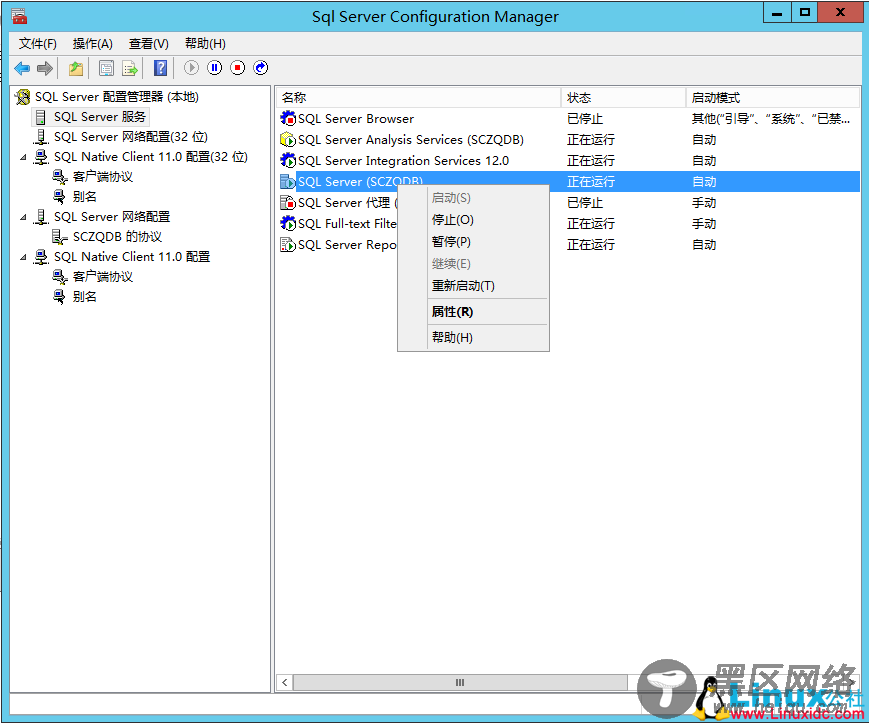The width and height of the screenshot is (869, 724).
Task: Select SCZQDB 的协议 tree item
Action: coord(117,237)
